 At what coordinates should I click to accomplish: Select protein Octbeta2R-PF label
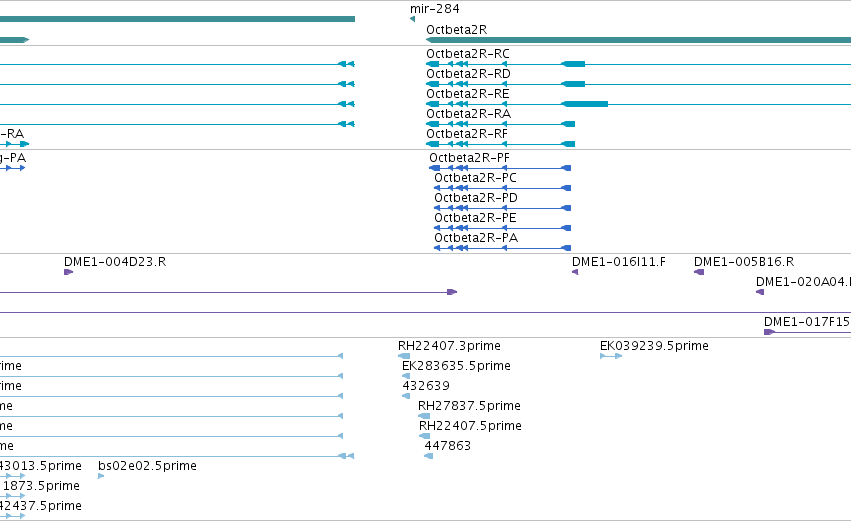coord(469,158)
